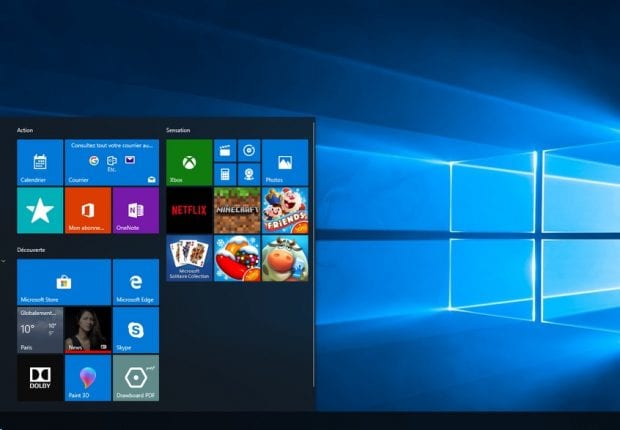Launch the Skype tile

pyautogui.click(x=136, y=330)
